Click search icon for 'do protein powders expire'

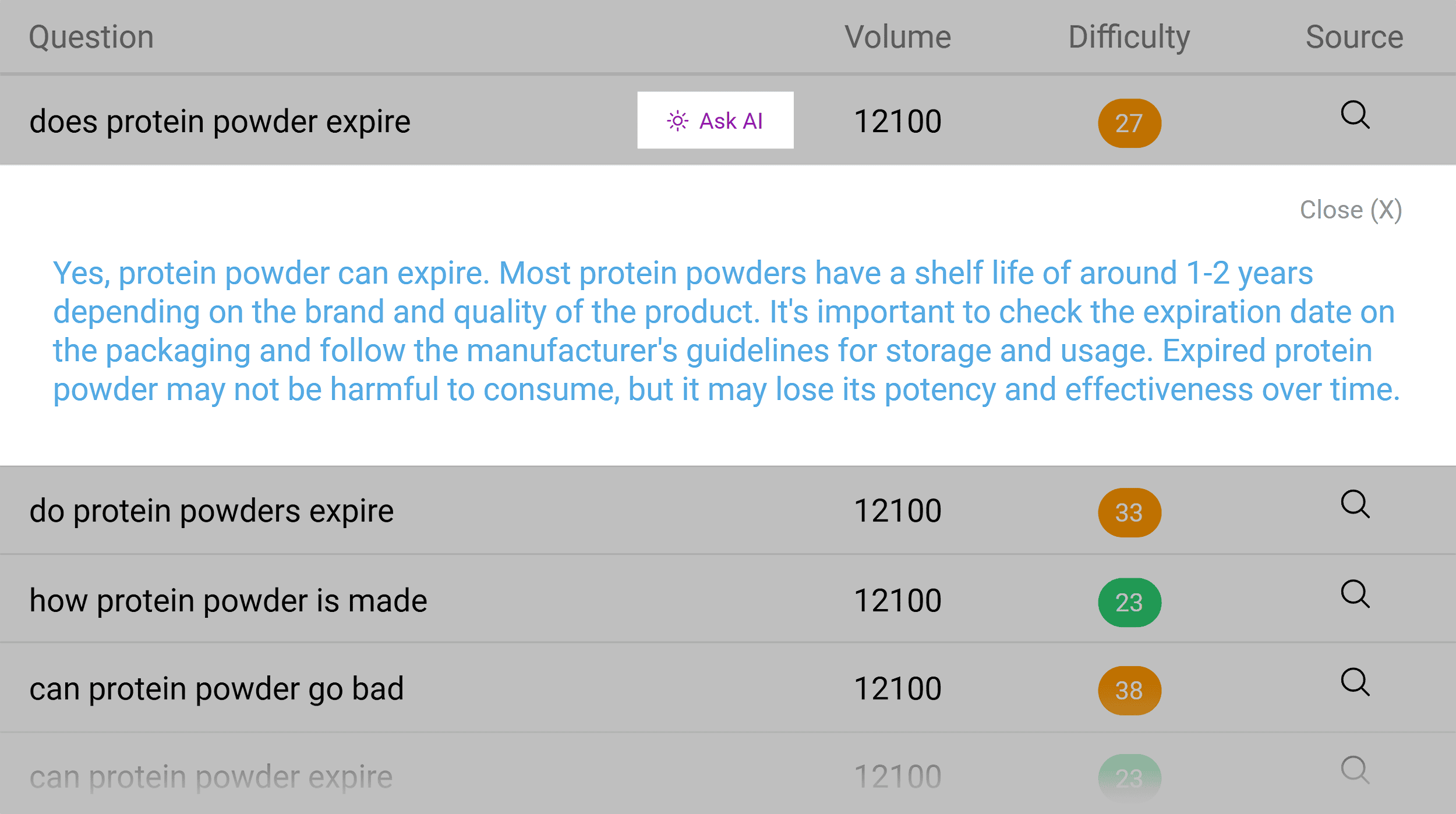[1355, 504]
